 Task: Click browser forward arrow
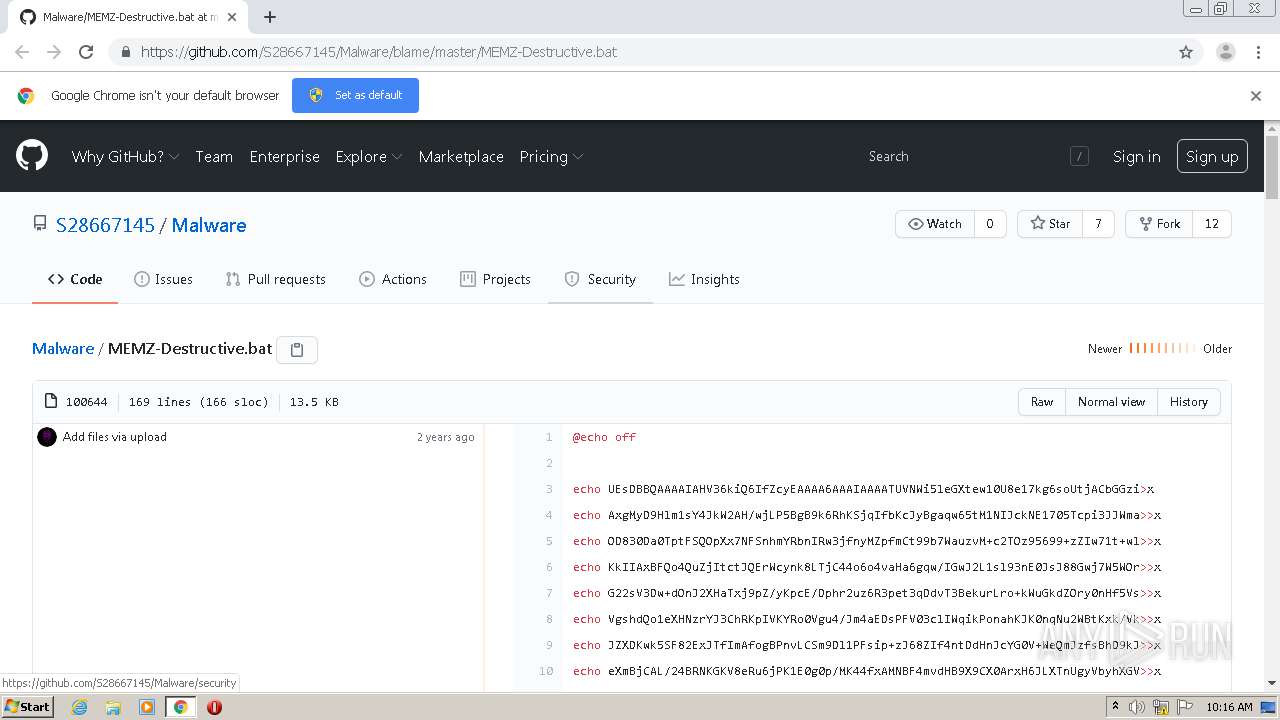tap(54, 52)
